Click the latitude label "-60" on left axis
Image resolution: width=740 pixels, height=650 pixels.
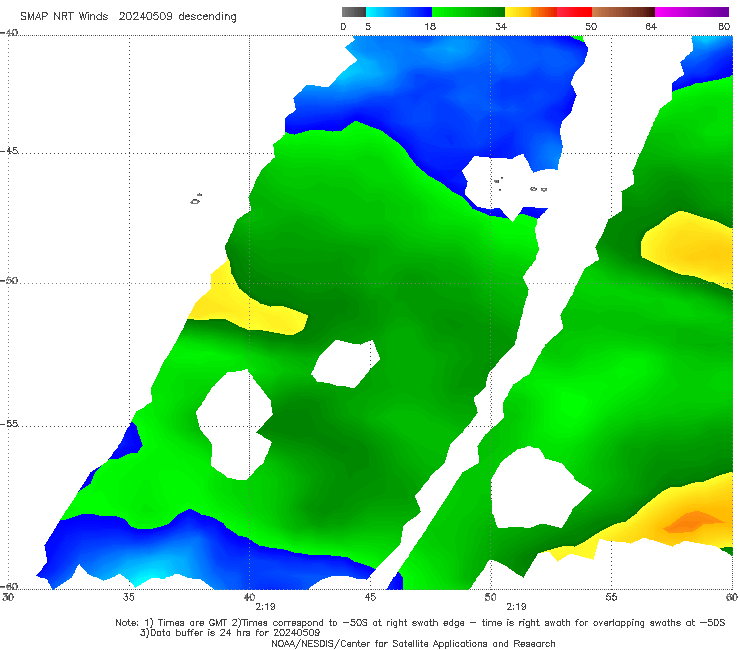coord(9,586)
